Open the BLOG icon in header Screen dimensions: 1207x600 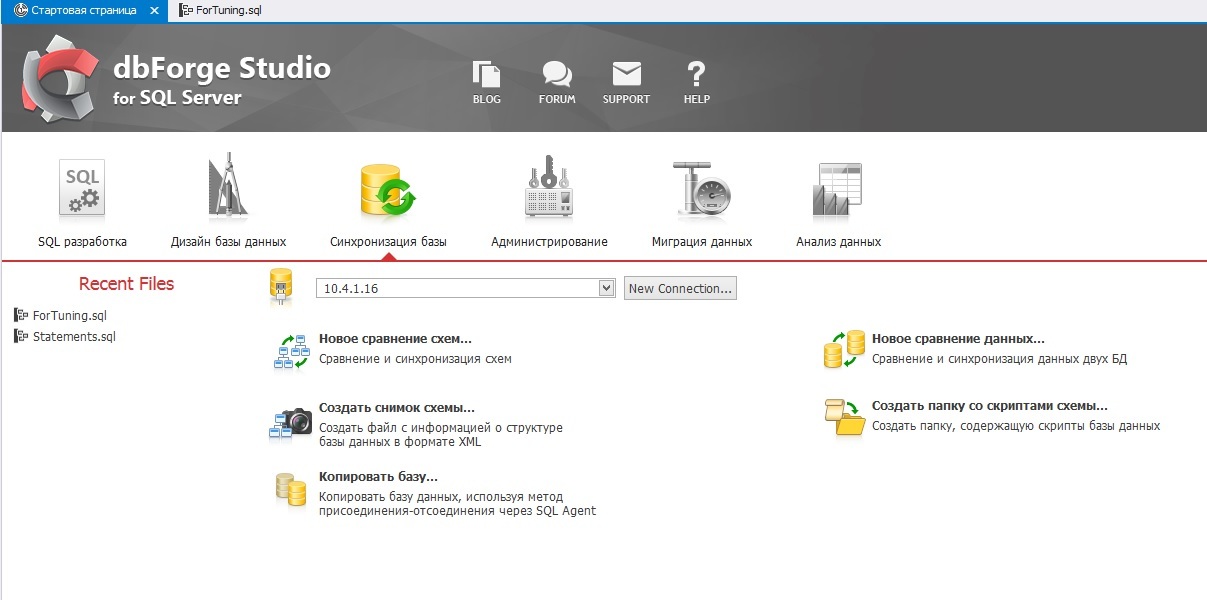pyautogui.click(x=486, y=74)
